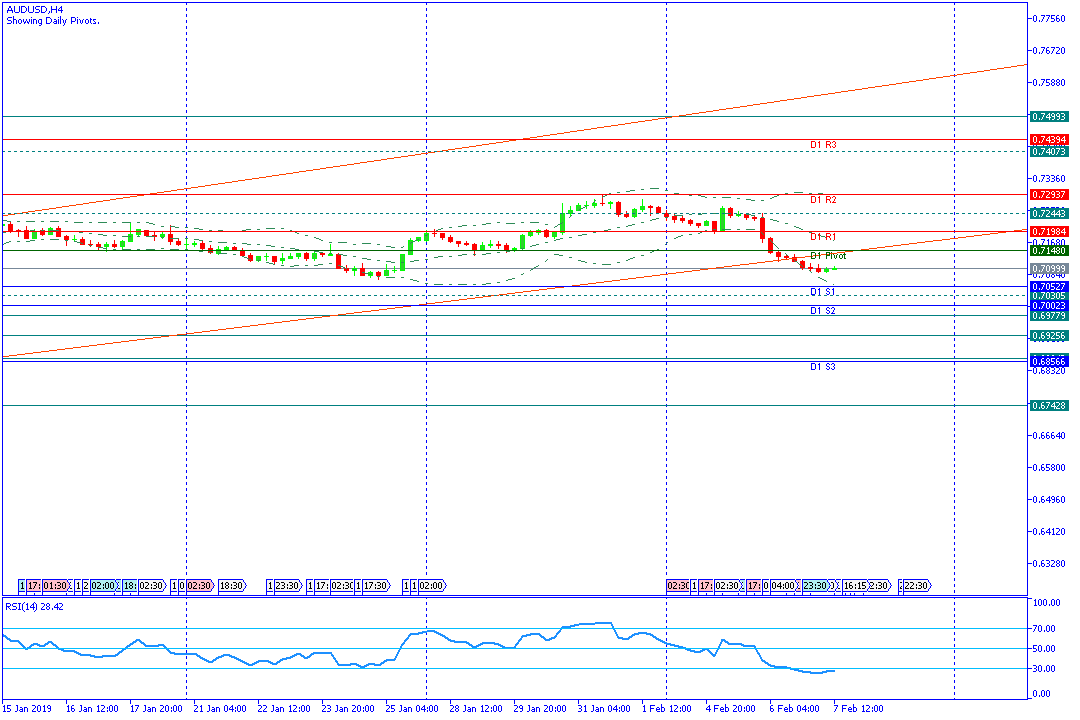Click the D1 Pivot line label
Screen dimensions: 1080x720
pos(828,256)
